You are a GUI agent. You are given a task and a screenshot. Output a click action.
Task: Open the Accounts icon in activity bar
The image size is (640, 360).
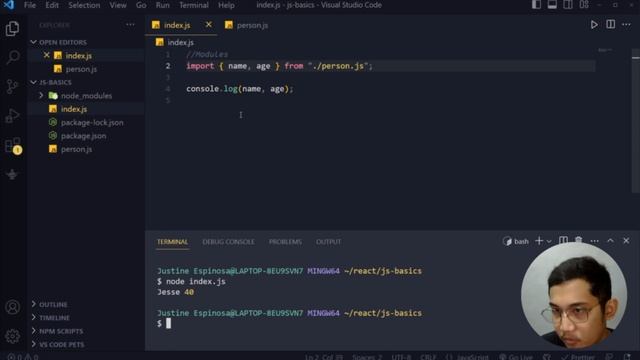pos(12,307)
